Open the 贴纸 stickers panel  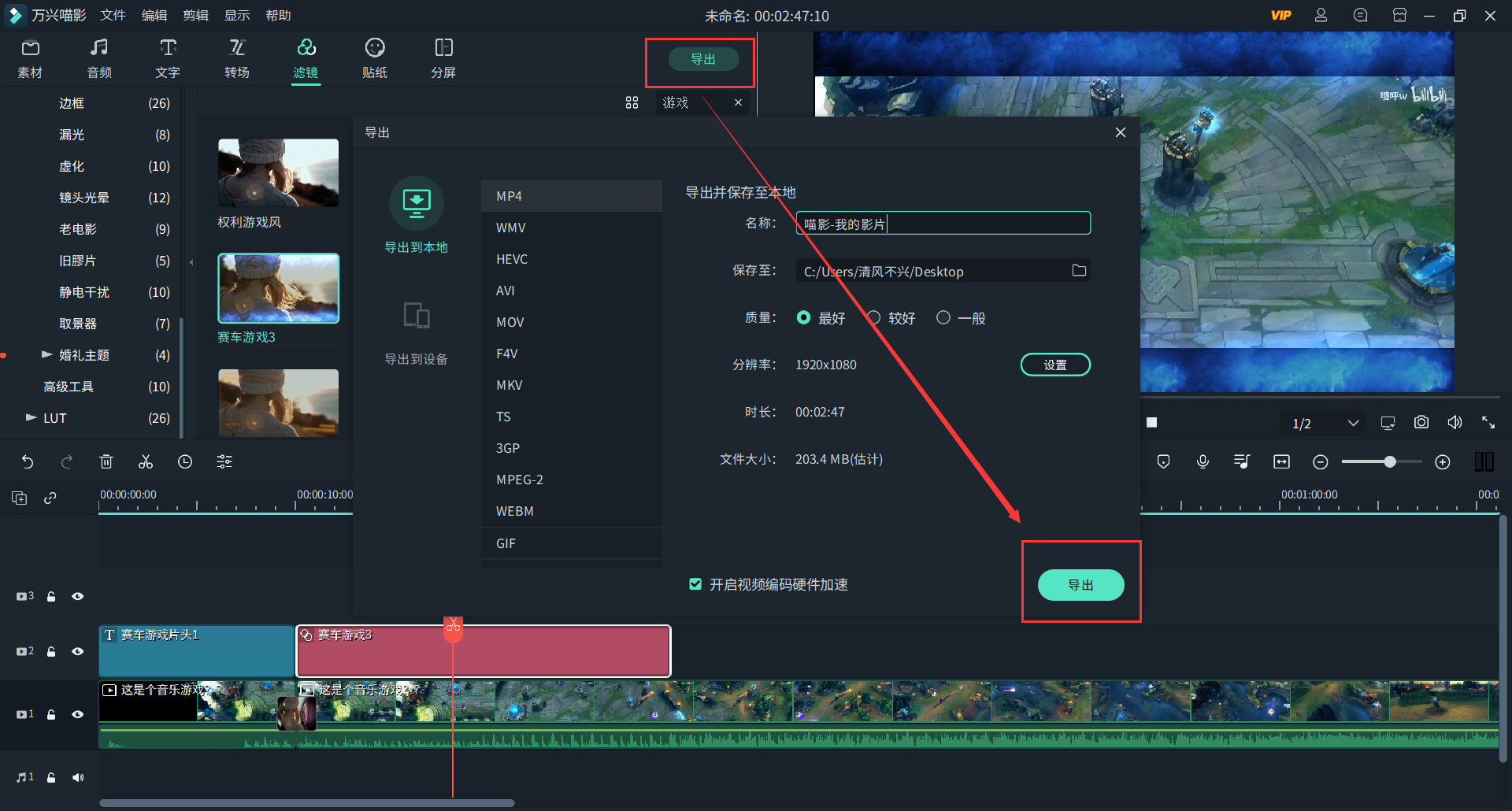click(374, 58)
